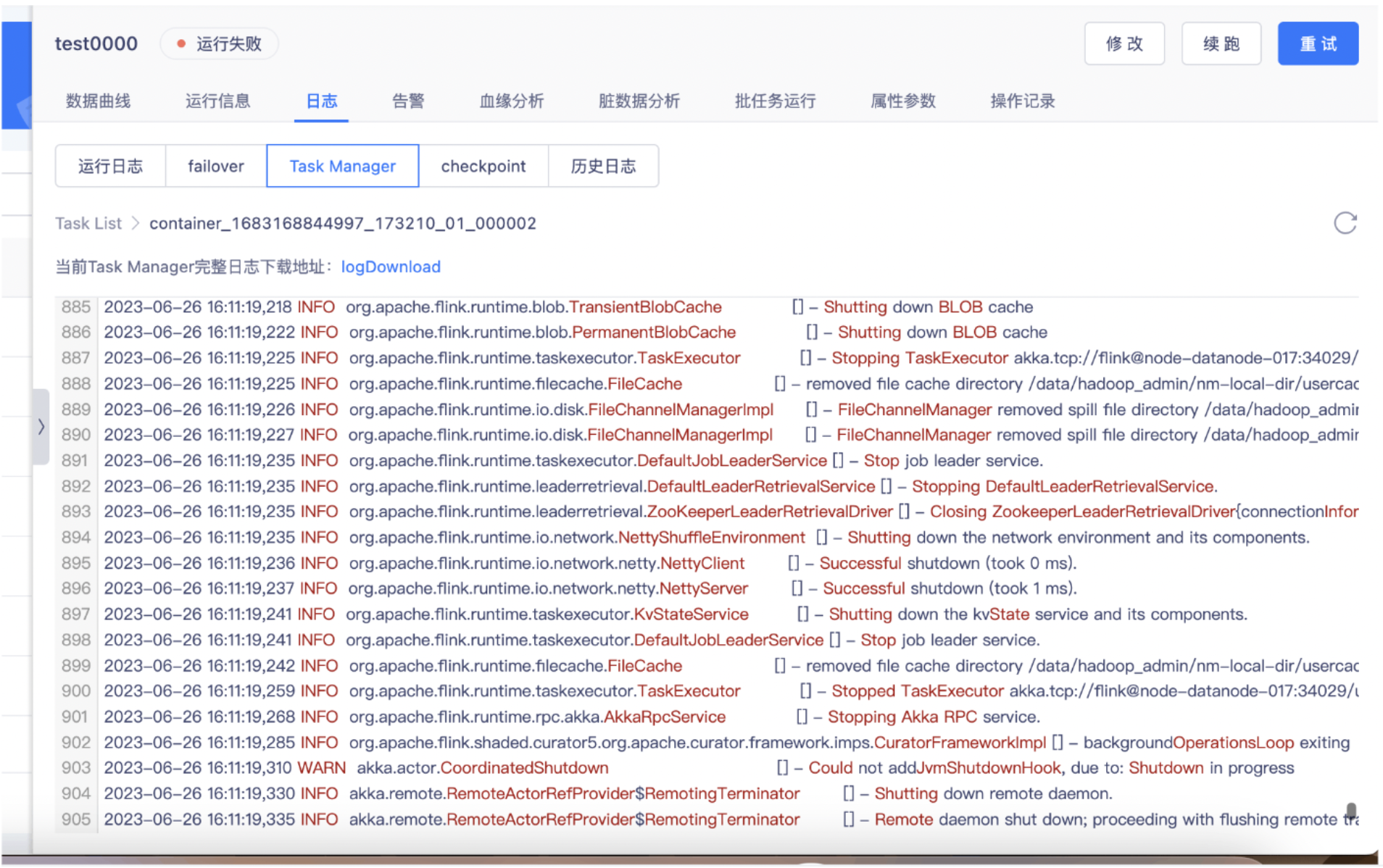Open the 属性参数 tab
Screen dimensions: 1383x868
(x=902, y=101)
